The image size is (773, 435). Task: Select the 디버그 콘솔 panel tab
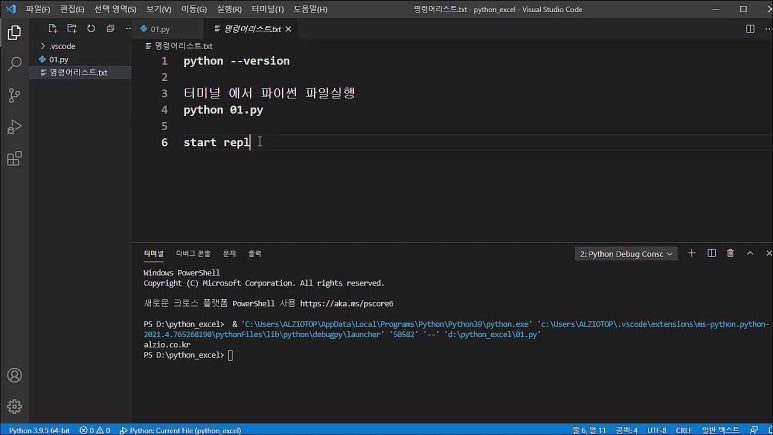coord(193,254)
